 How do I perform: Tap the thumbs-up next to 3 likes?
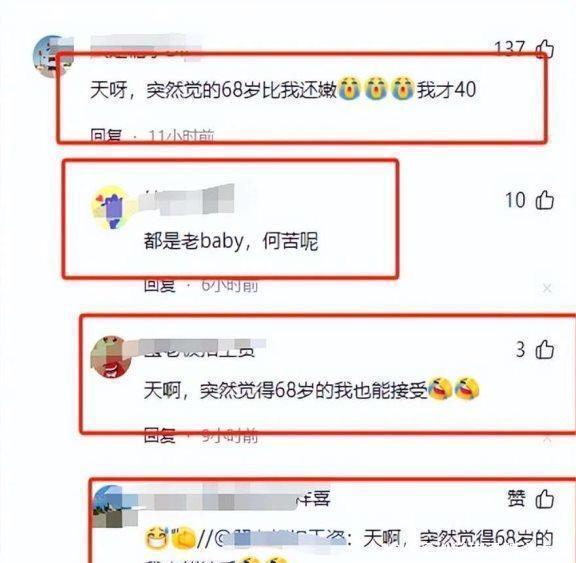(x=544, y=349)
